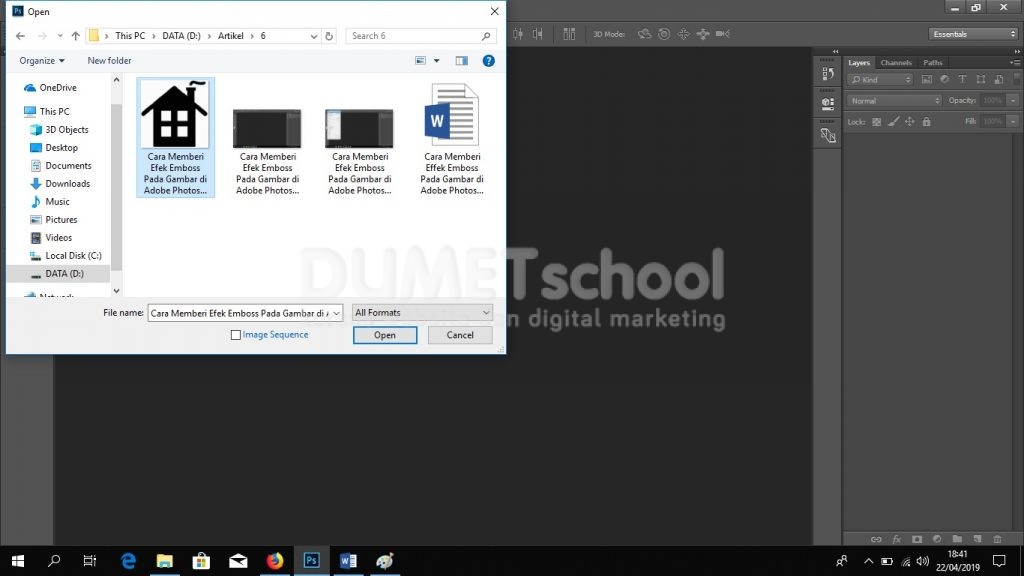Filter layers by type layers icon

coord(962,80)
